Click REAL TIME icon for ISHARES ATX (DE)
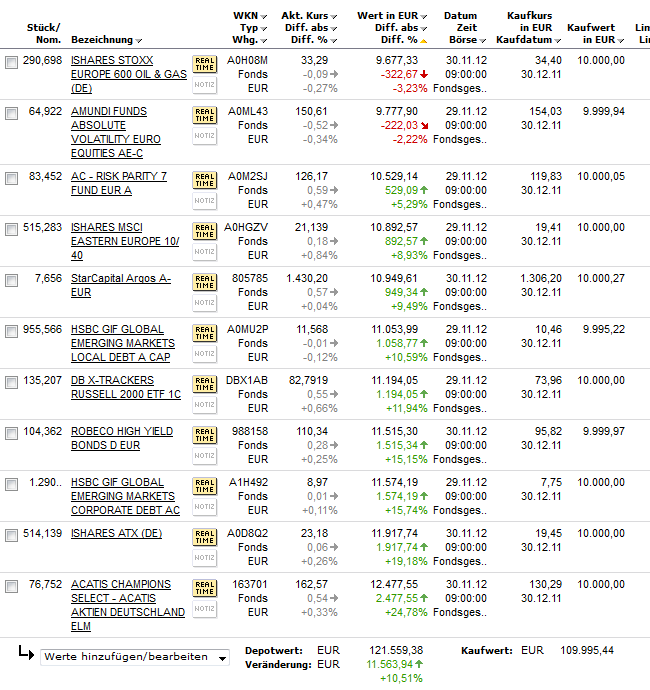The height and width of the screenshot is (690, 650). tap(205, 537)
